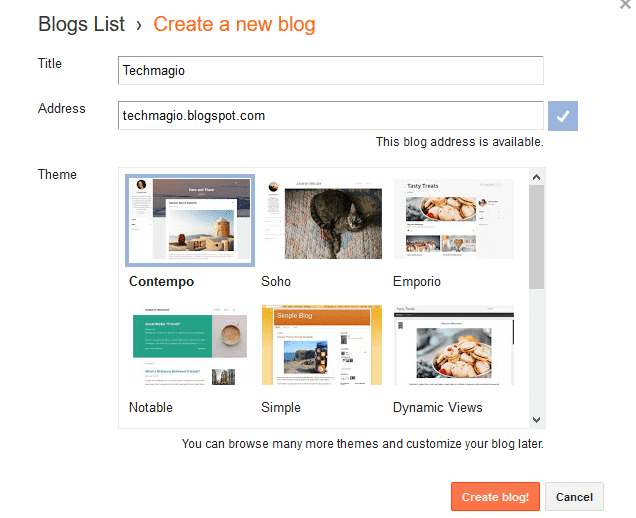Pick the Emporio theme thumbnail
Viewport: 636px width, 518px height.
453,220
